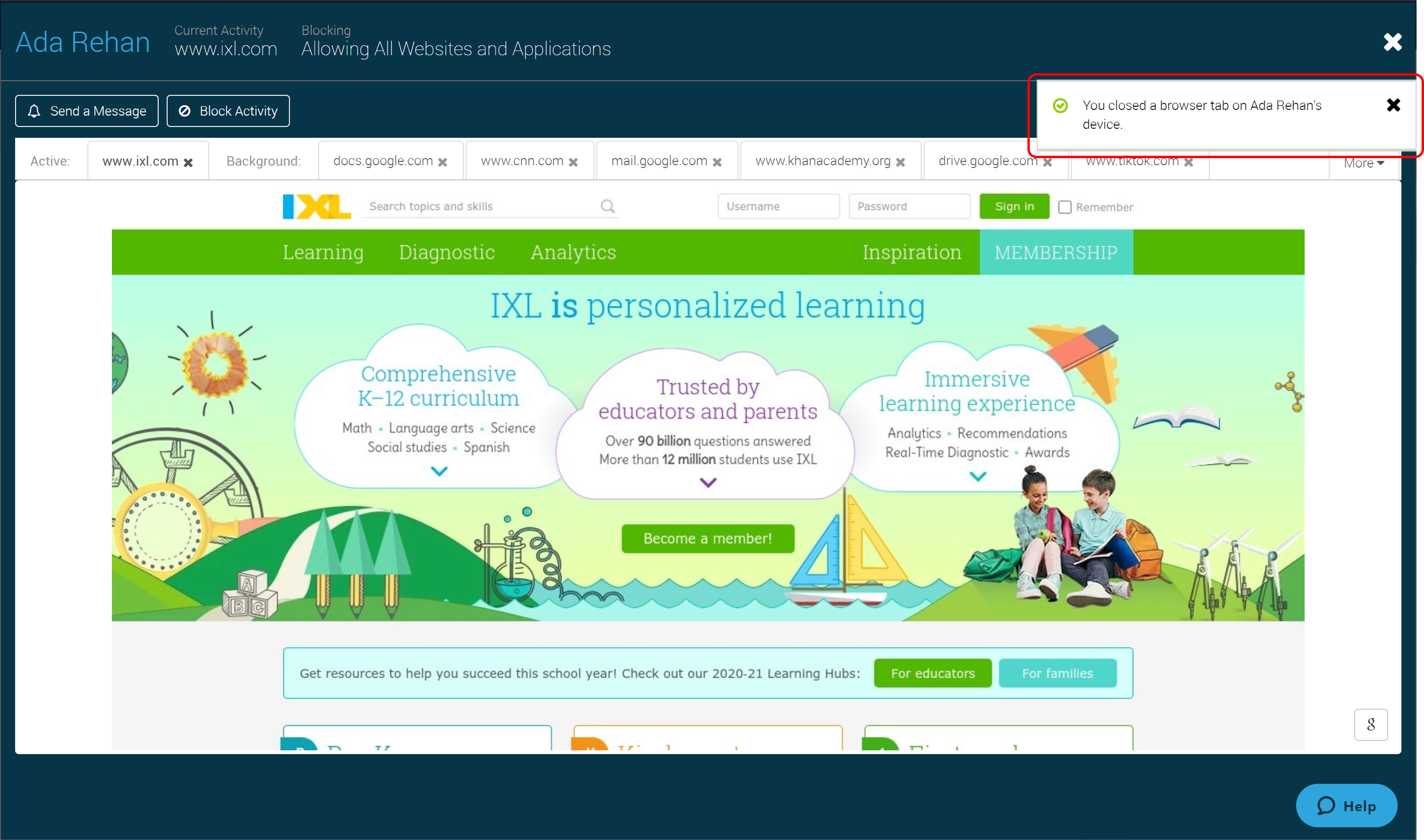Click the Sign in button
Screen dimensions: 1424x840
click(x=1015, y=207)
